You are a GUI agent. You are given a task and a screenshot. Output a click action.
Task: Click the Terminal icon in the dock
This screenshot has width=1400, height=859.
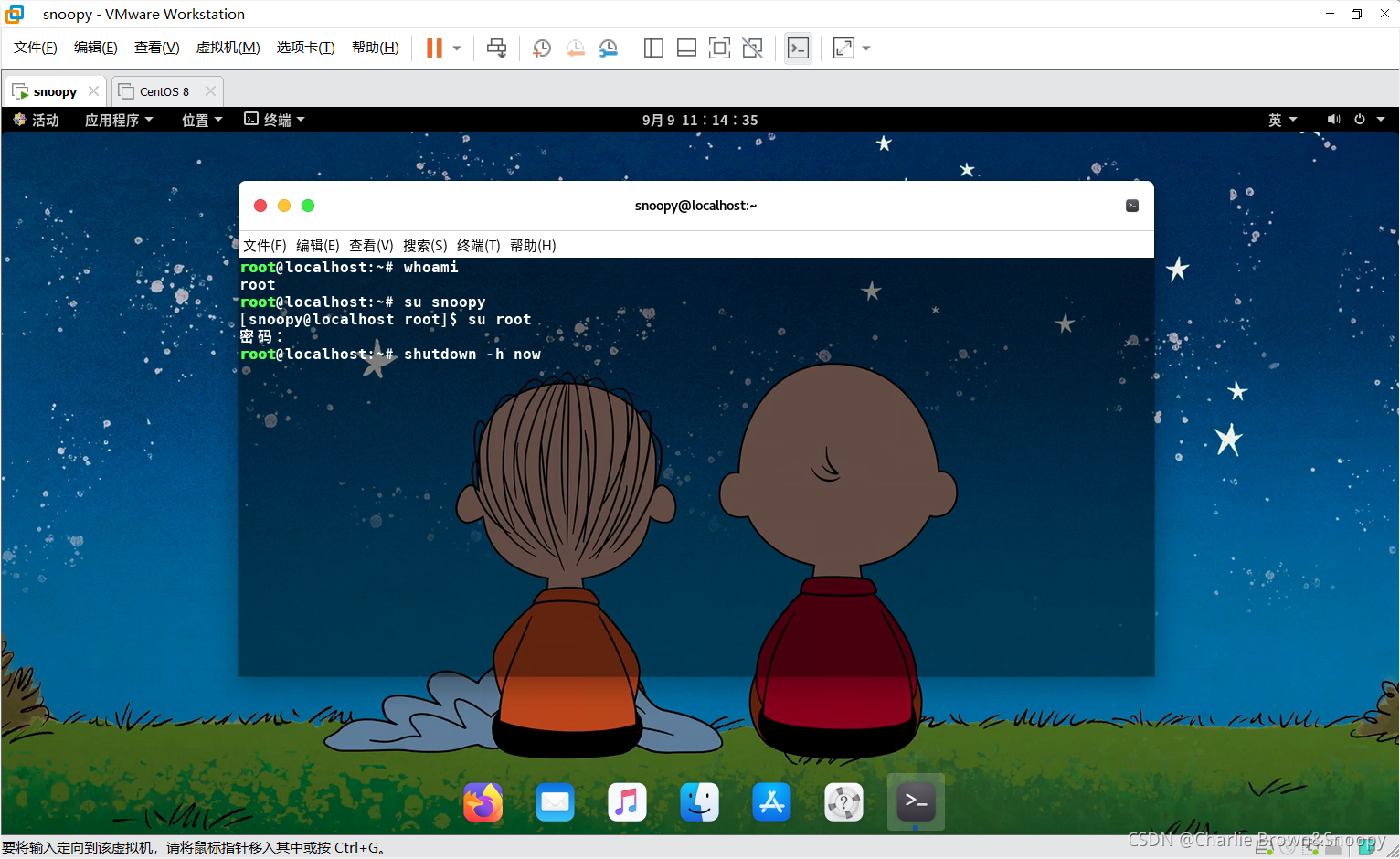916,802
